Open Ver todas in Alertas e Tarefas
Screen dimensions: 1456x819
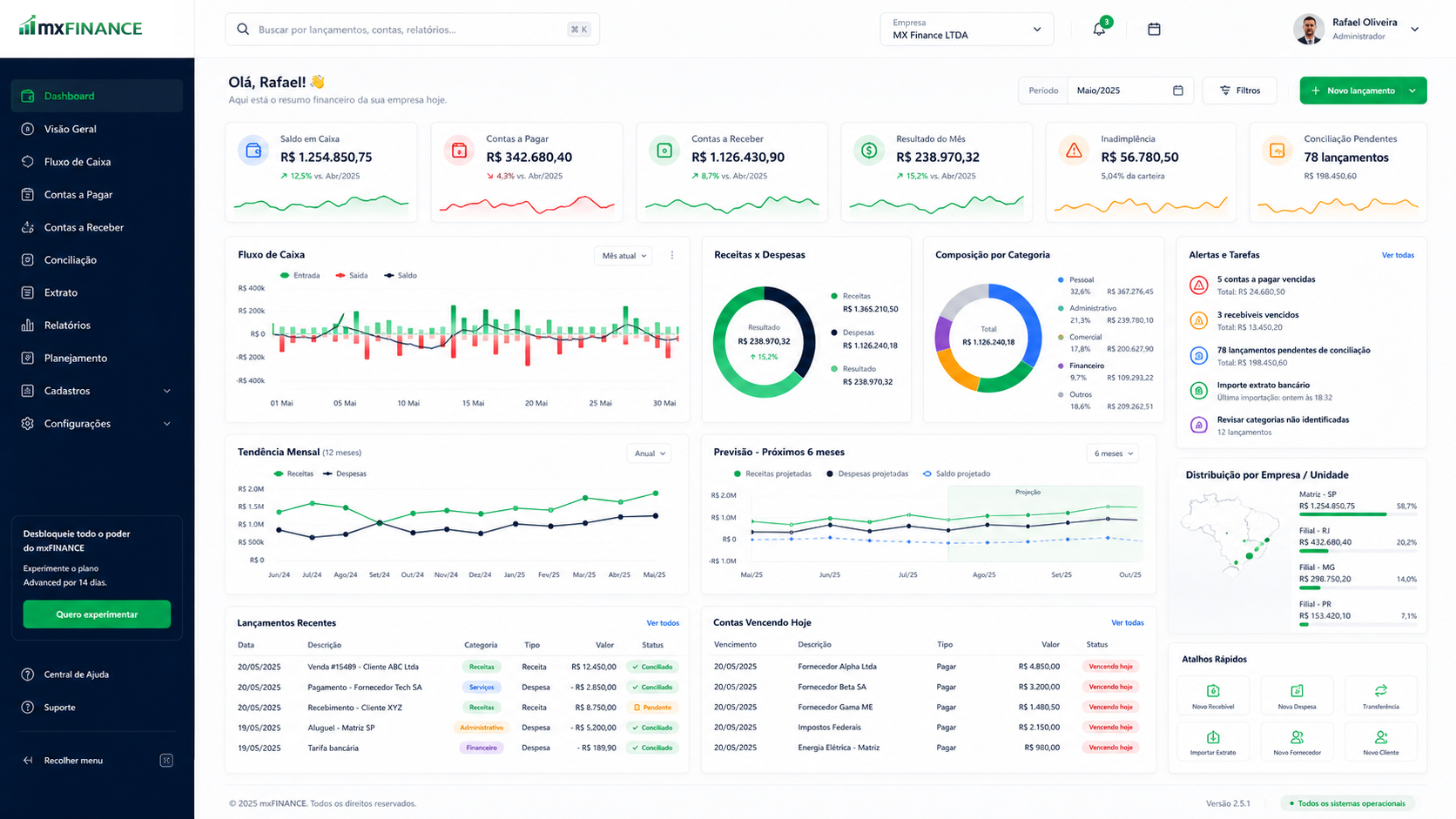pos(1398,255)
